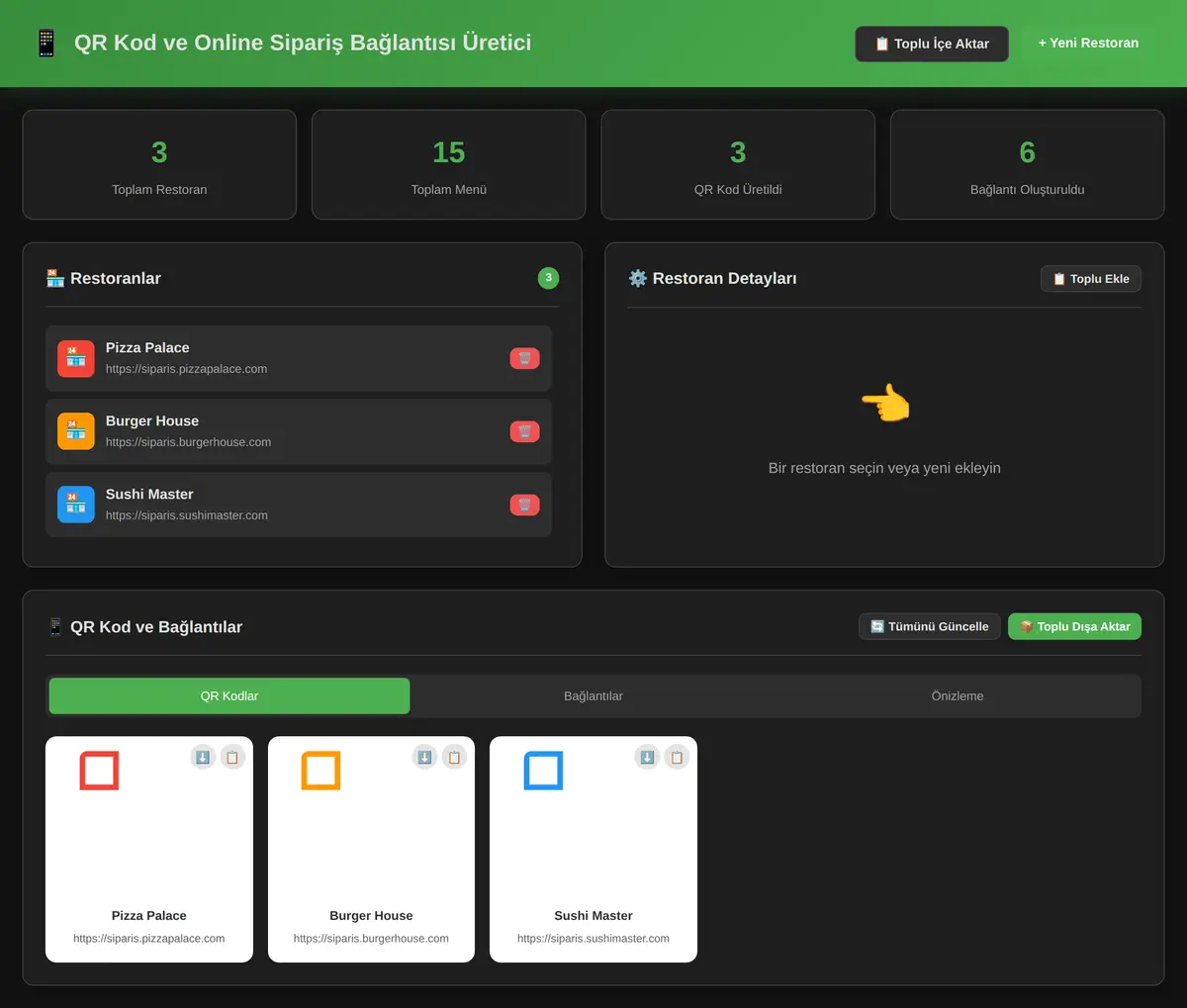Download the Burger House QR code
The width and height of the screenshot is (1187, 1008).
pos(424,757)
